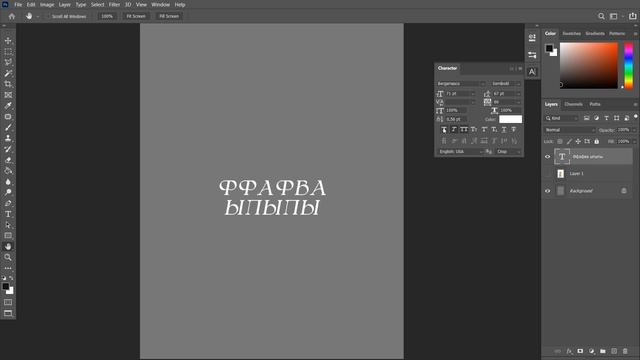640x360 pixels.
Task: Click the Home icon in options bar
Action: [11, 16]
